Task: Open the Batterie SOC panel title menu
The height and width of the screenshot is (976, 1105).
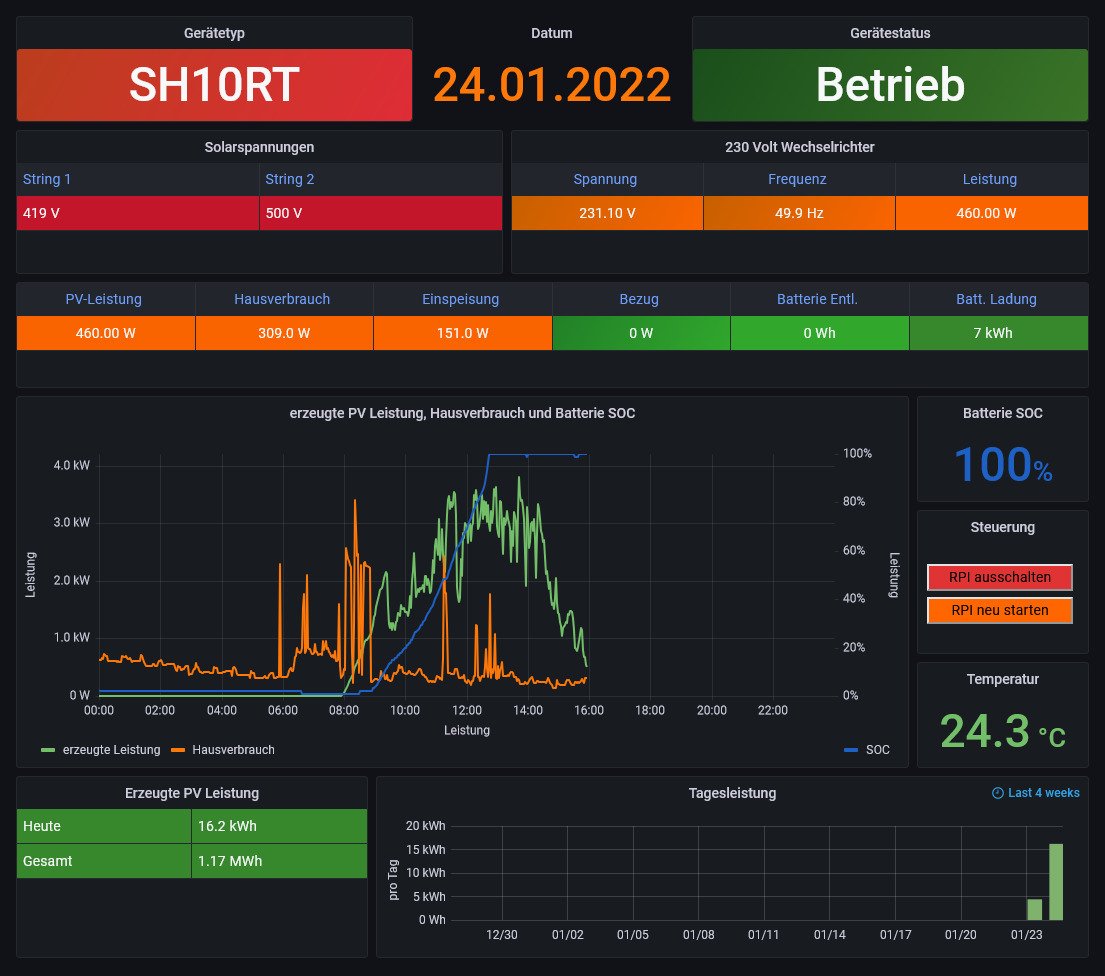Action: pyautogui.click(x=1002, y=413)
